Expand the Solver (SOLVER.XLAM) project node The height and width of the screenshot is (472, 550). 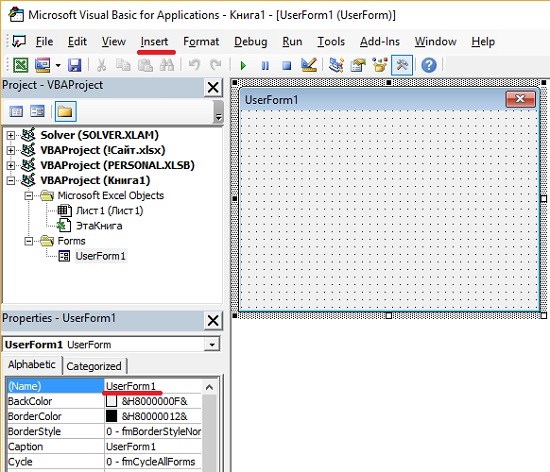click(x=11, y=135)
